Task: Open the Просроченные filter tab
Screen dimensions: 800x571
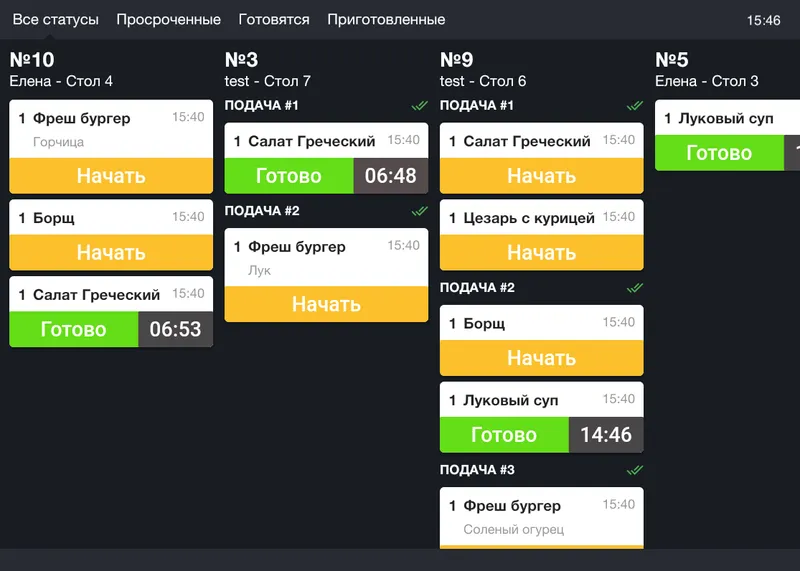Action: [168, 20]
